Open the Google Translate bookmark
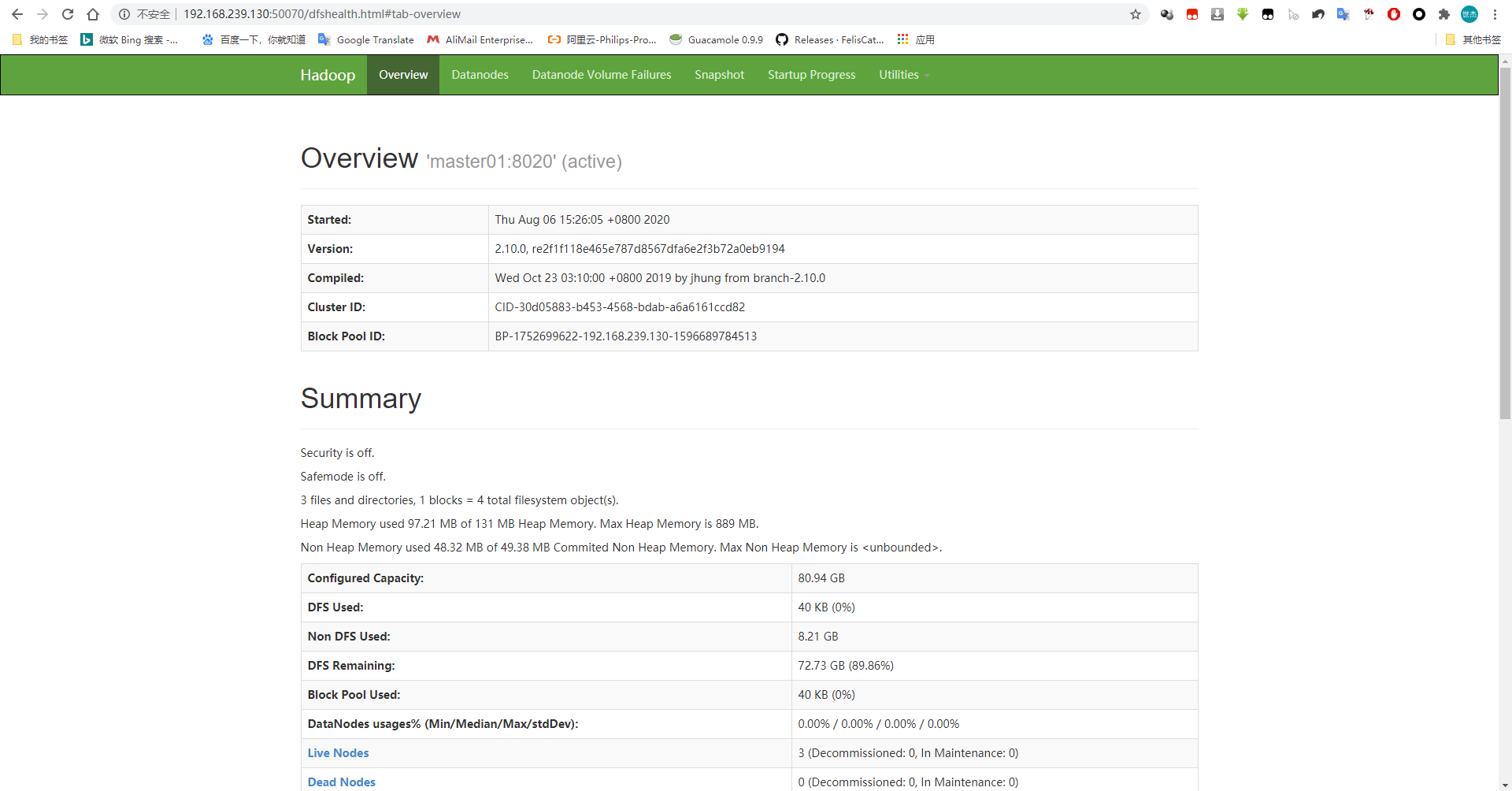 pyautogui.click(x=366, y=39)
